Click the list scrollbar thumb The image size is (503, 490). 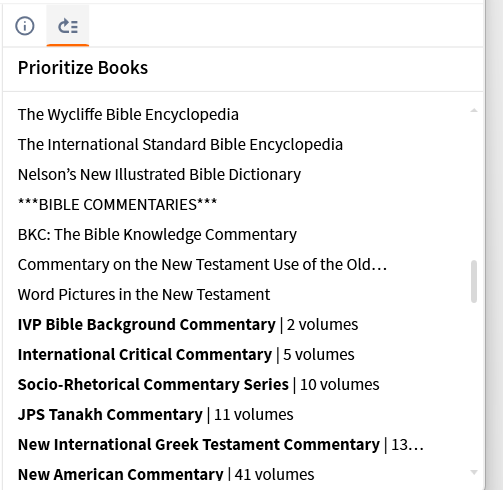[474, 281]
